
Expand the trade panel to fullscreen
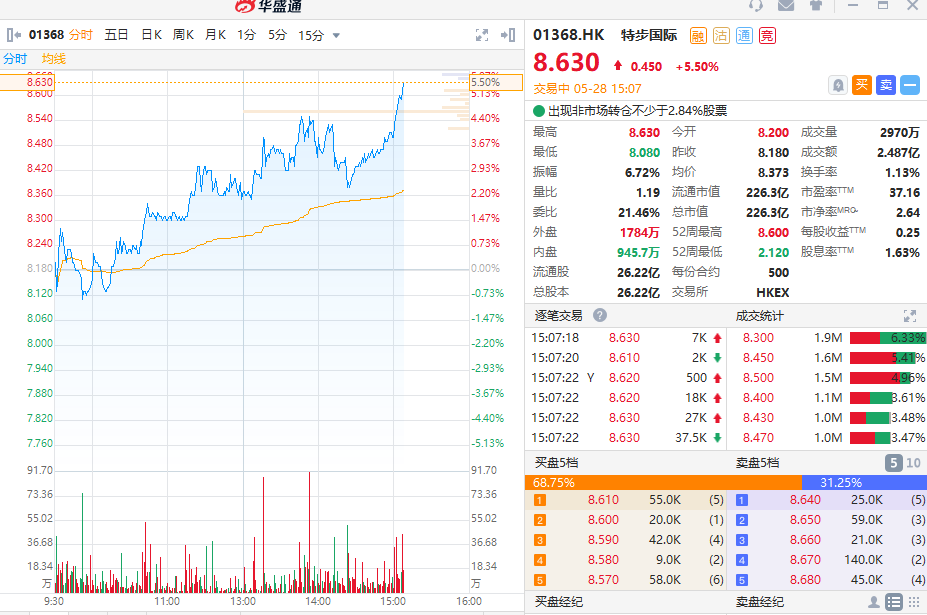pos(910,316)
